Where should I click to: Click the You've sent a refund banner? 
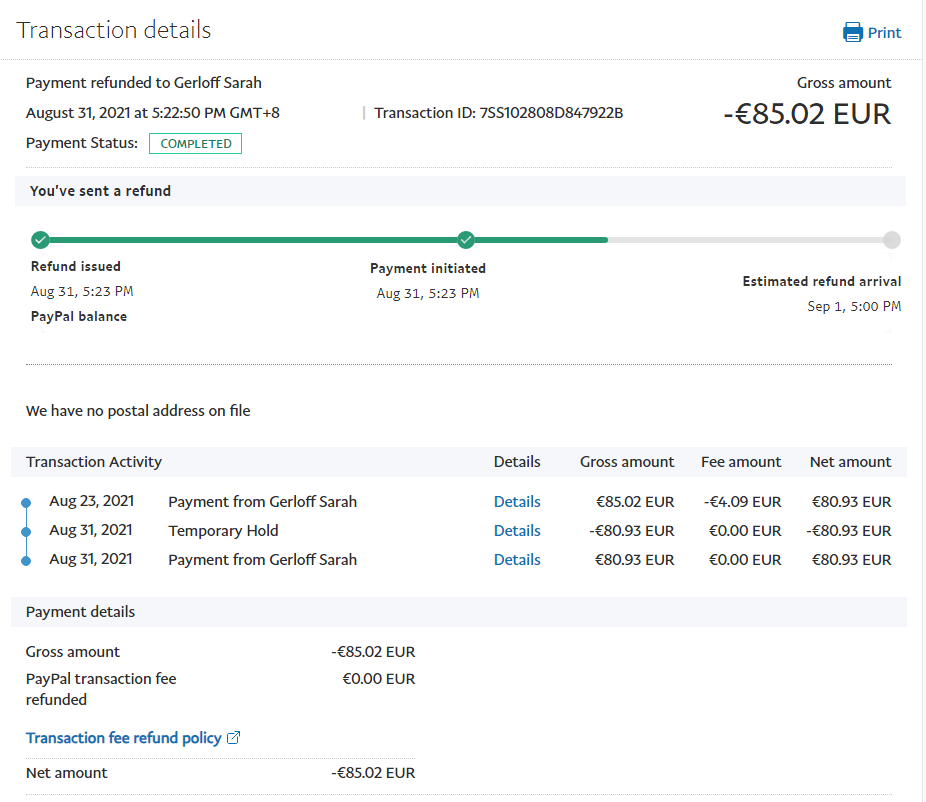click(100, 191)
